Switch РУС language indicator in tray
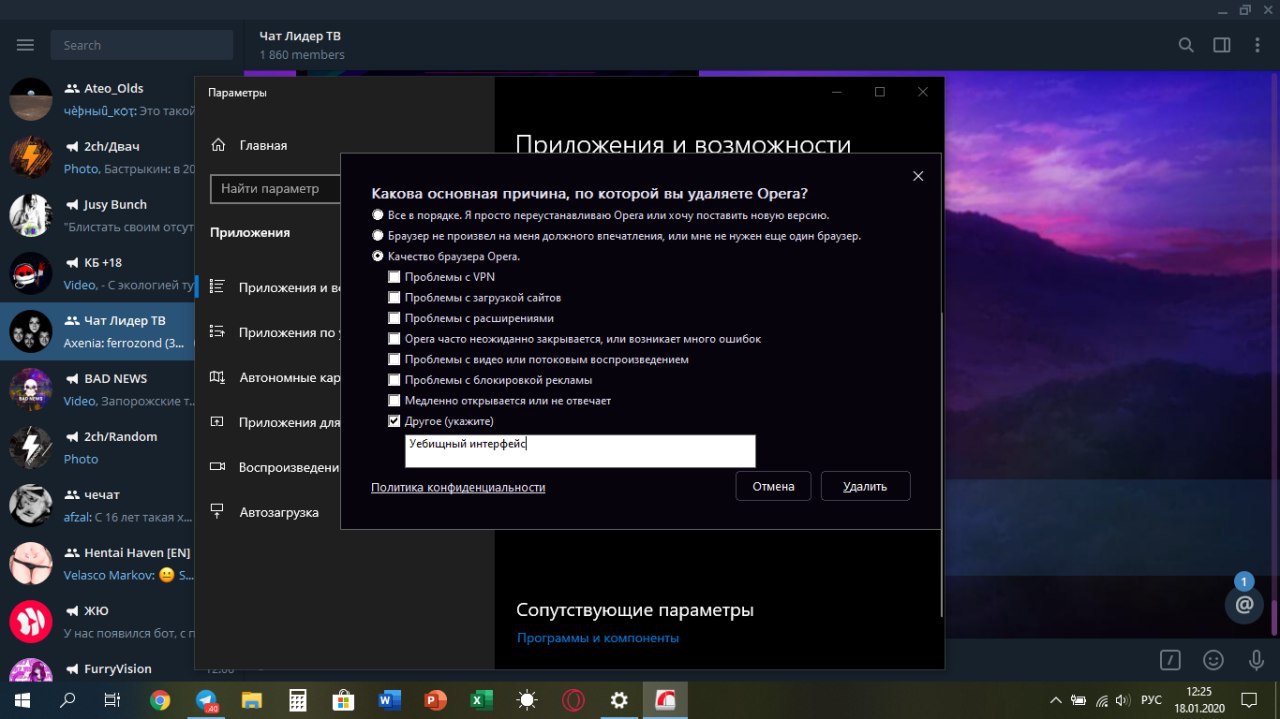The width and height of the screenshot is (1280, 719). [1151, 700]
